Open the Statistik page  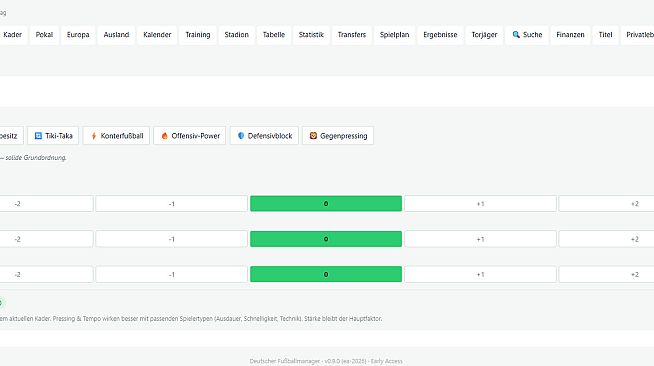(311, 35)
